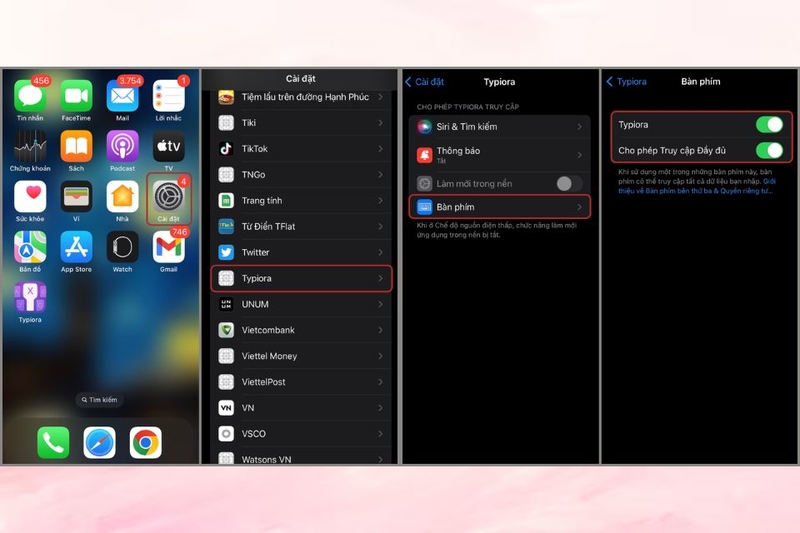
Task: Open the Trang tính row chevron
Action: [381, 200]
